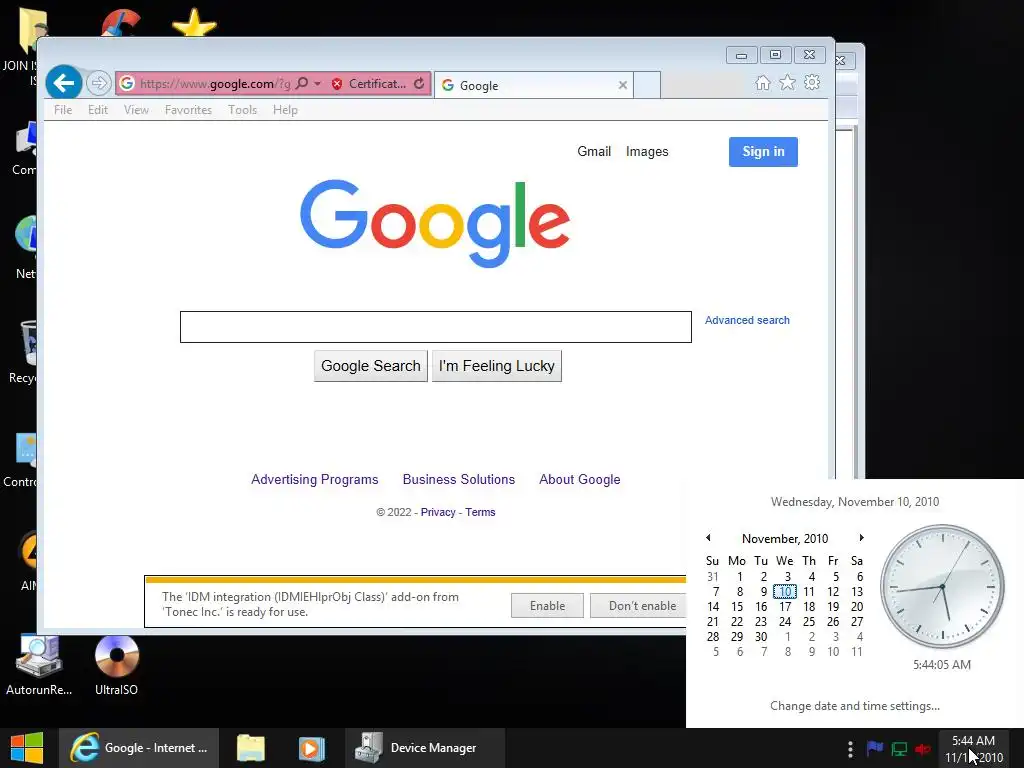Select November 25 in the calendar
Image resolution: width=1024 pixels, height=768 pixels.
(808, 622)
